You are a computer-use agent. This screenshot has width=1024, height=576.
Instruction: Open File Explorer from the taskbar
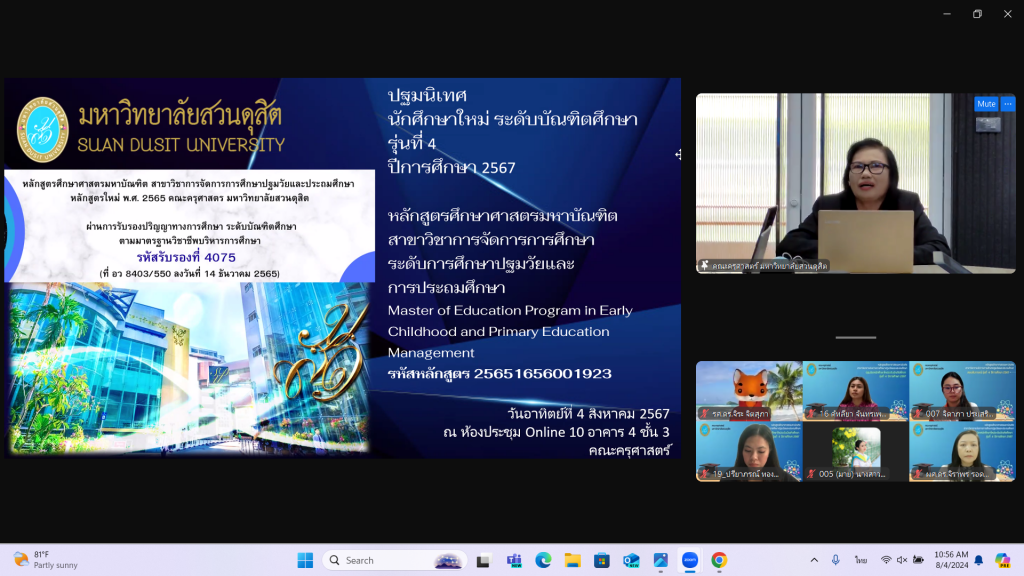point(572,560)
